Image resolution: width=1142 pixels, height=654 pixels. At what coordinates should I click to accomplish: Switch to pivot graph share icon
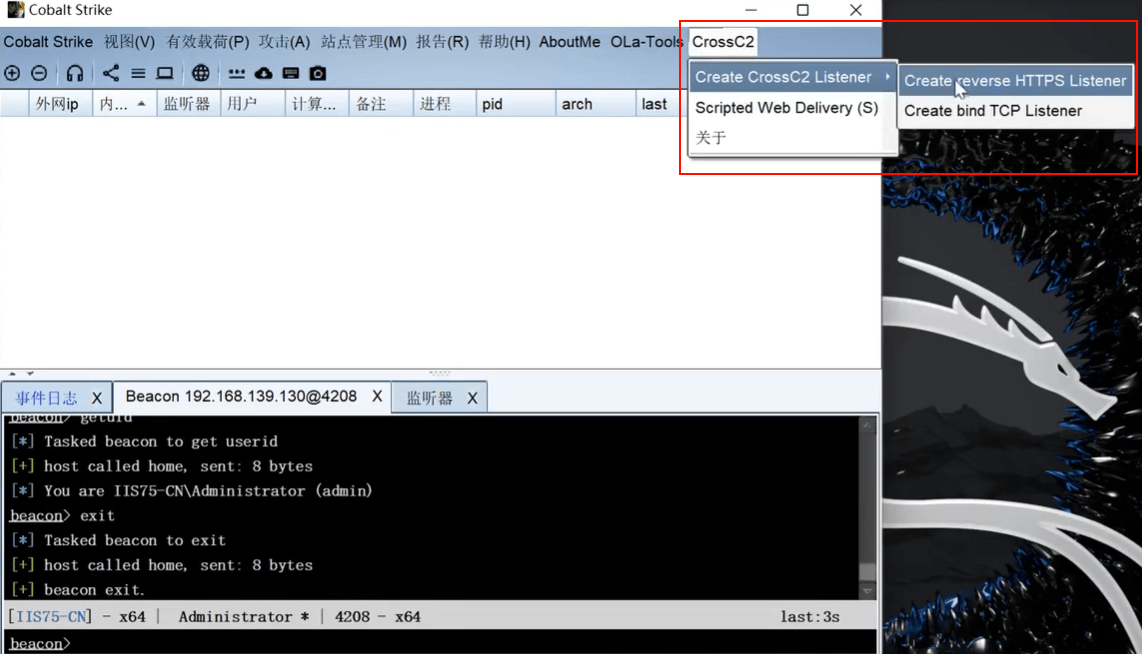pos(111,74)
